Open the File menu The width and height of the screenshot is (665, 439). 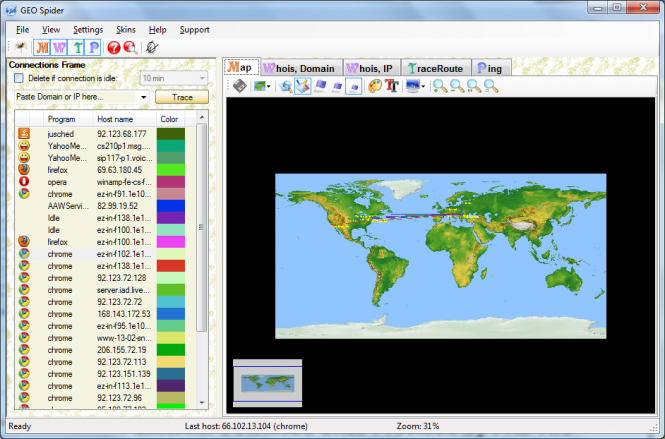coord(22,30)
